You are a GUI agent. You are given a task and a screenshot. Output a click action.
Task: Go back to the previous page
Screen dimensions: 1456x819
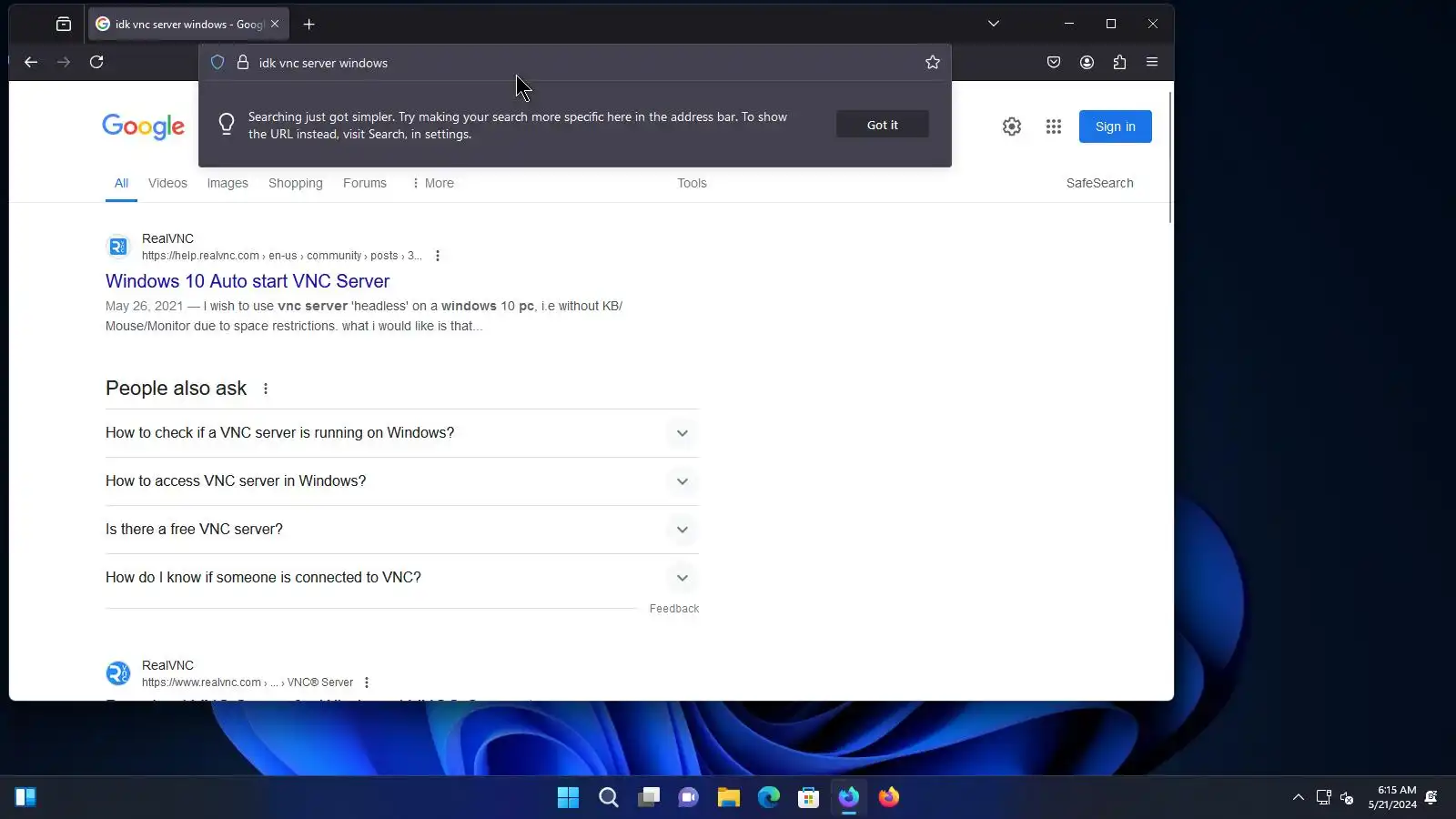(31, 62)
